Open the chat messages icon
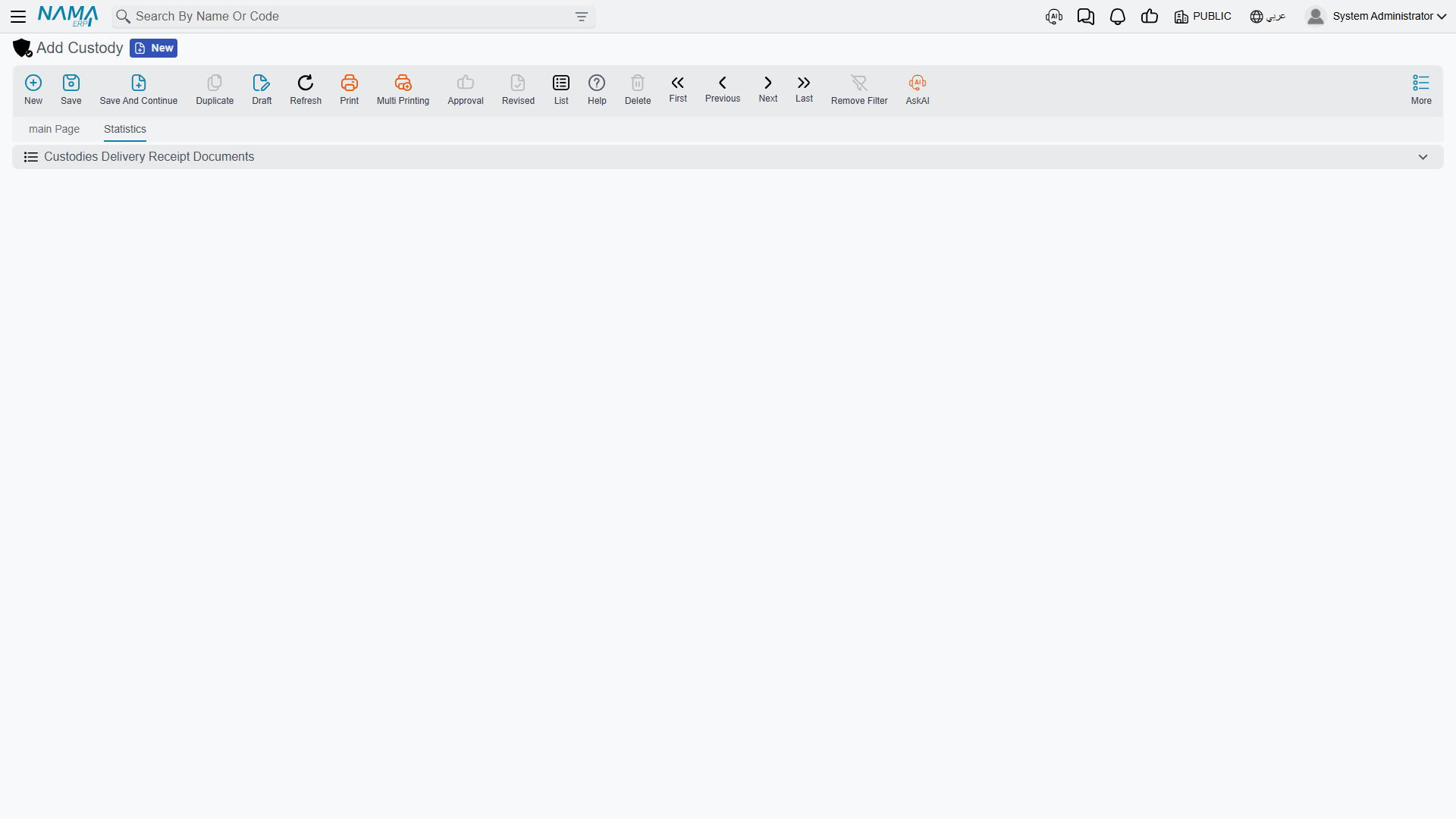The image size is (1456, 819). click(x=1086, y=17)
